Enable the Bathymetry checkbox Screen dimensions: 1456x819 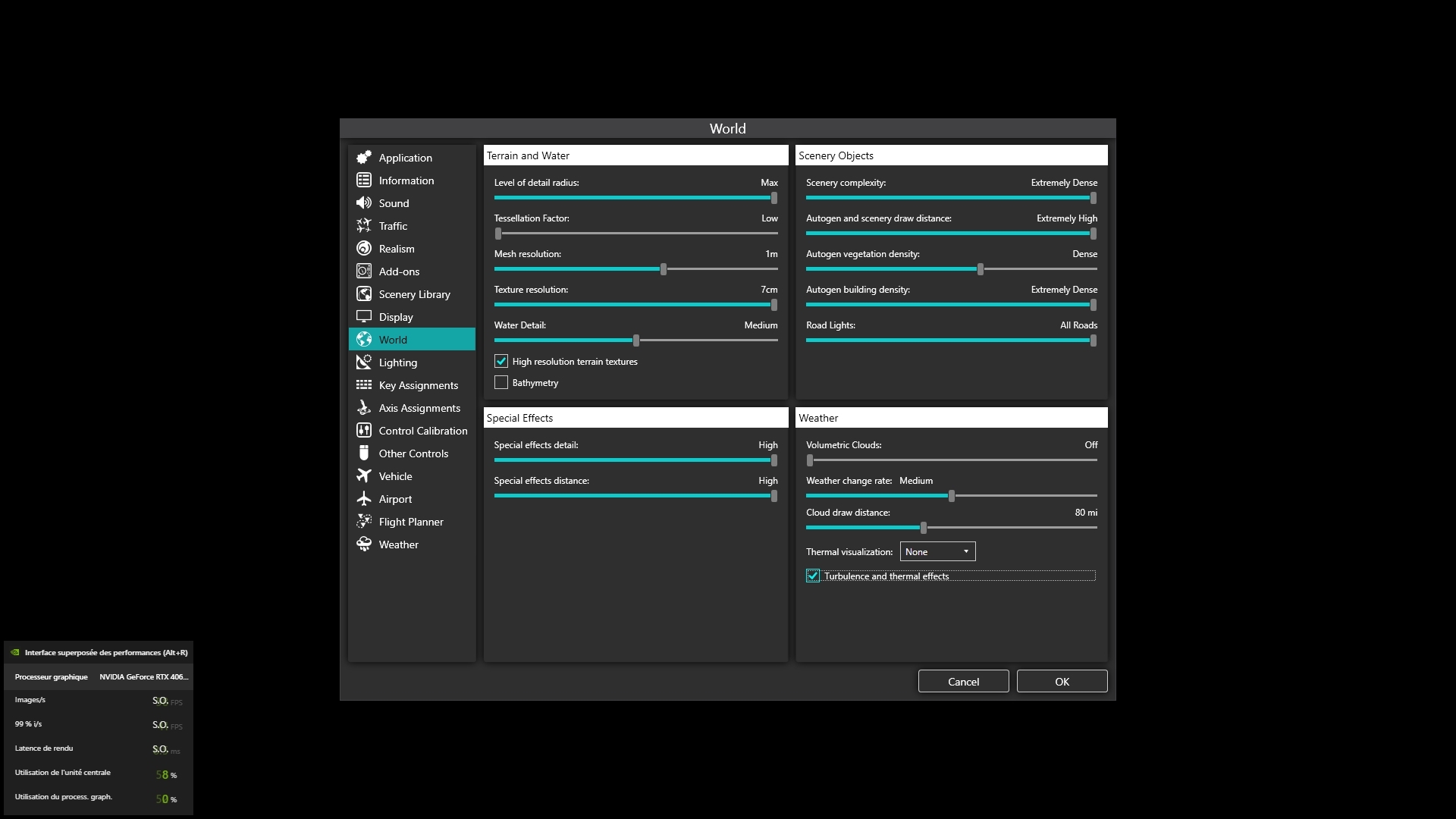coord(501,382)
